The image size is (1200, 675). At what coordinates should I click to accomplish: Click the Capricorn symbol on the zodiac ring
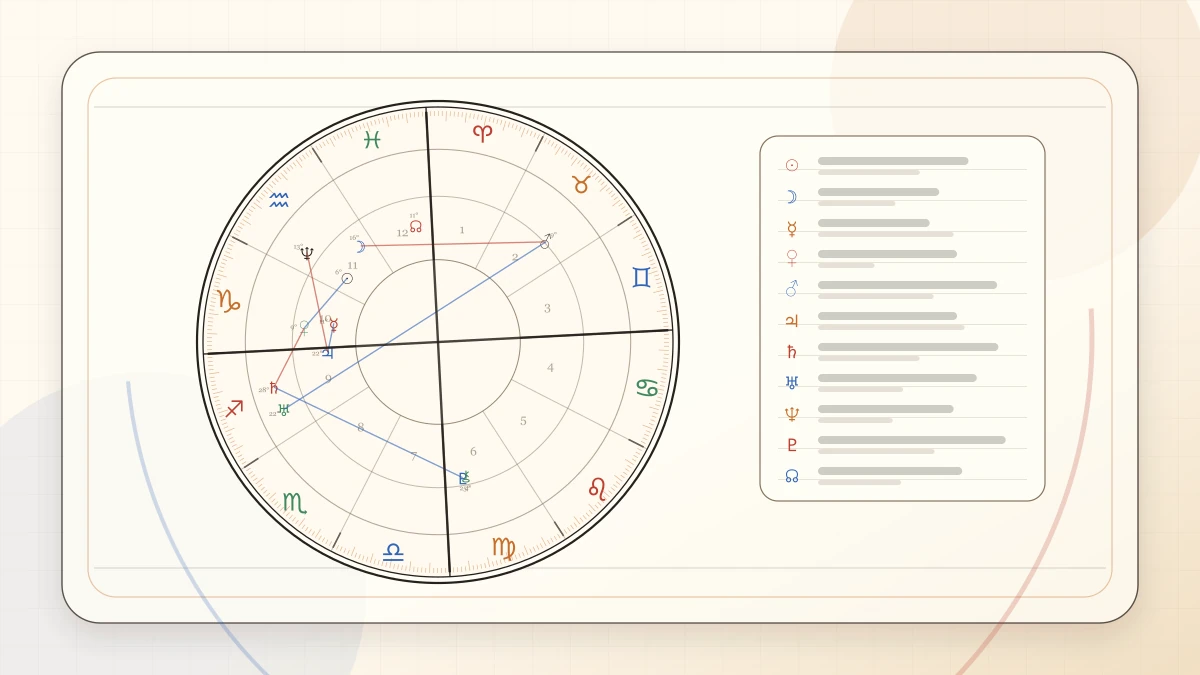tap(228, 300)
